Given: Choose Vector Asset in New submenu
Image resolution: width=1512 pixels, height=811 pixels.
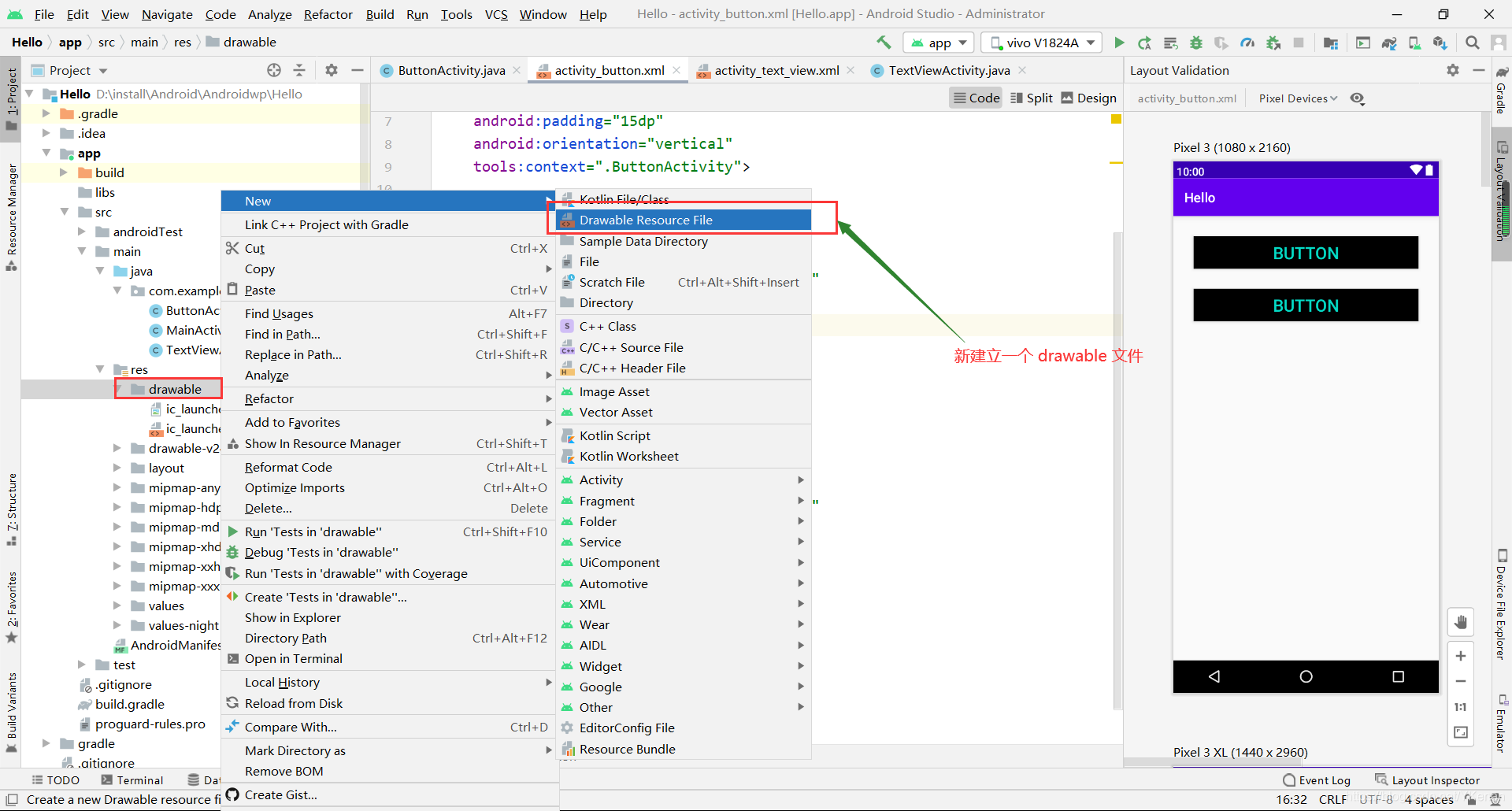Looking at the screenshot, I should click(x=684, y=412).
